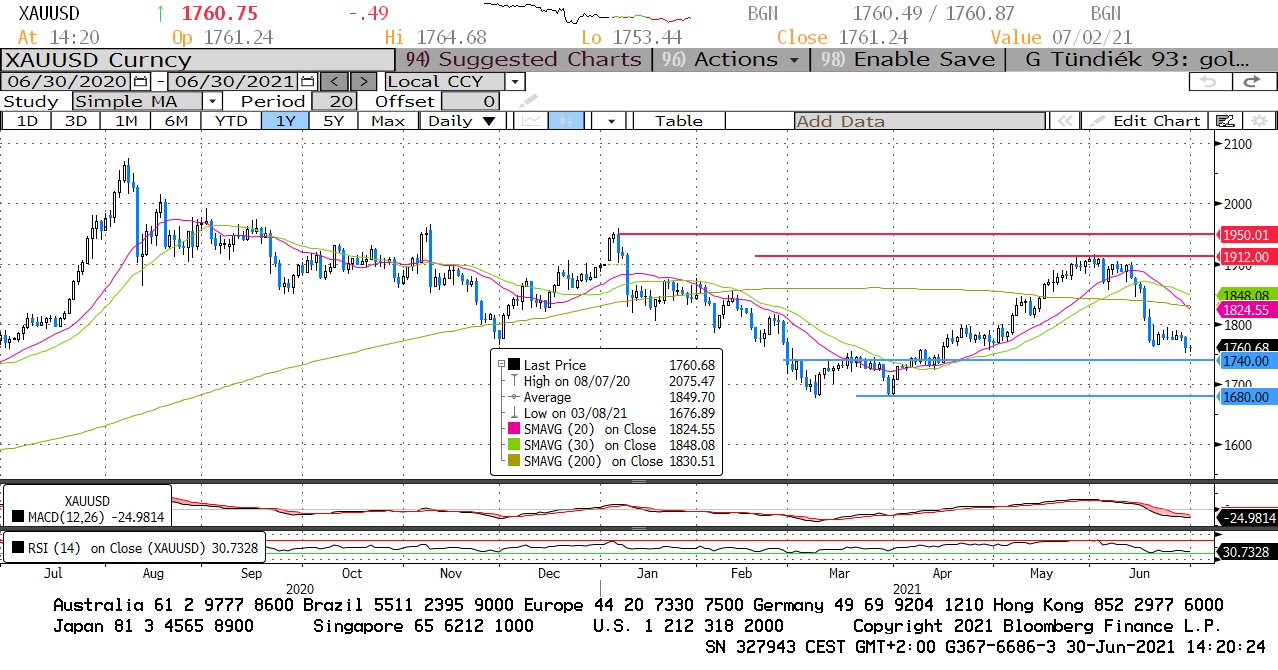Open the end date calendar picker
This screenshot has height=670, width=1278.
[308, 81]
